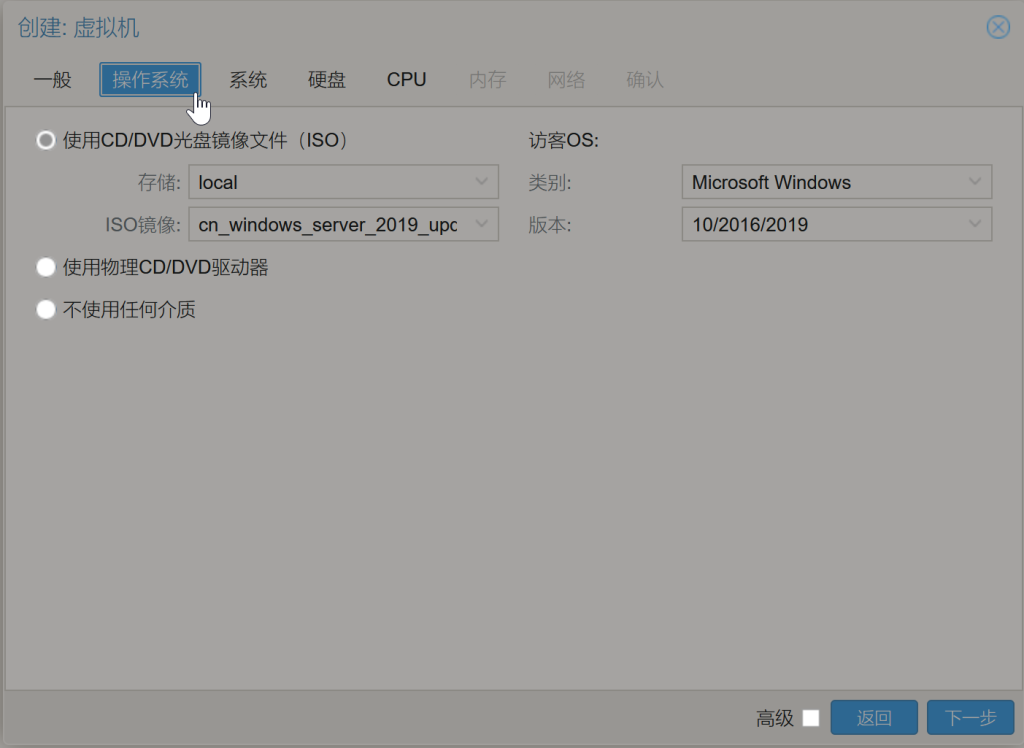This screenshot has width=1024, height=748.
Task: Switch to the 一般 tab
Action: tap(52, 80)
